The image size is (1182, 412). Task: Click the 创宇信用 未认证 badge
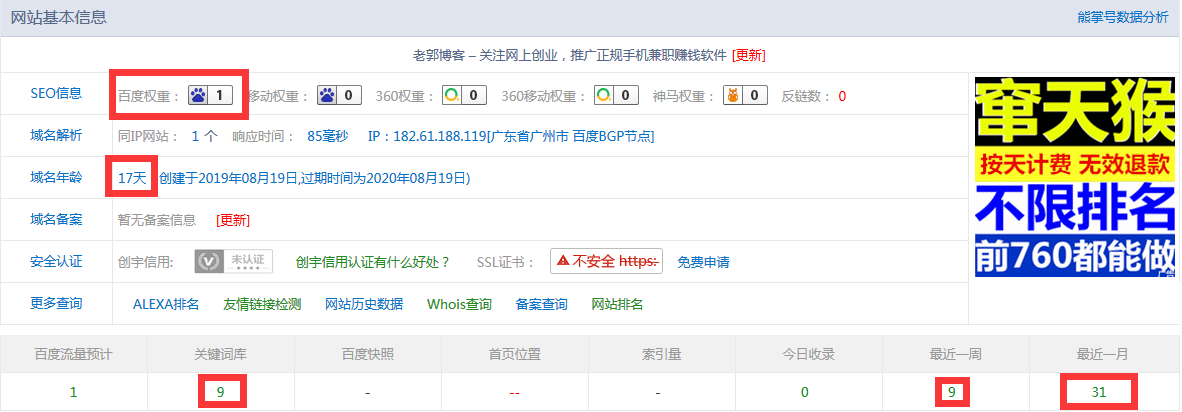234,261
